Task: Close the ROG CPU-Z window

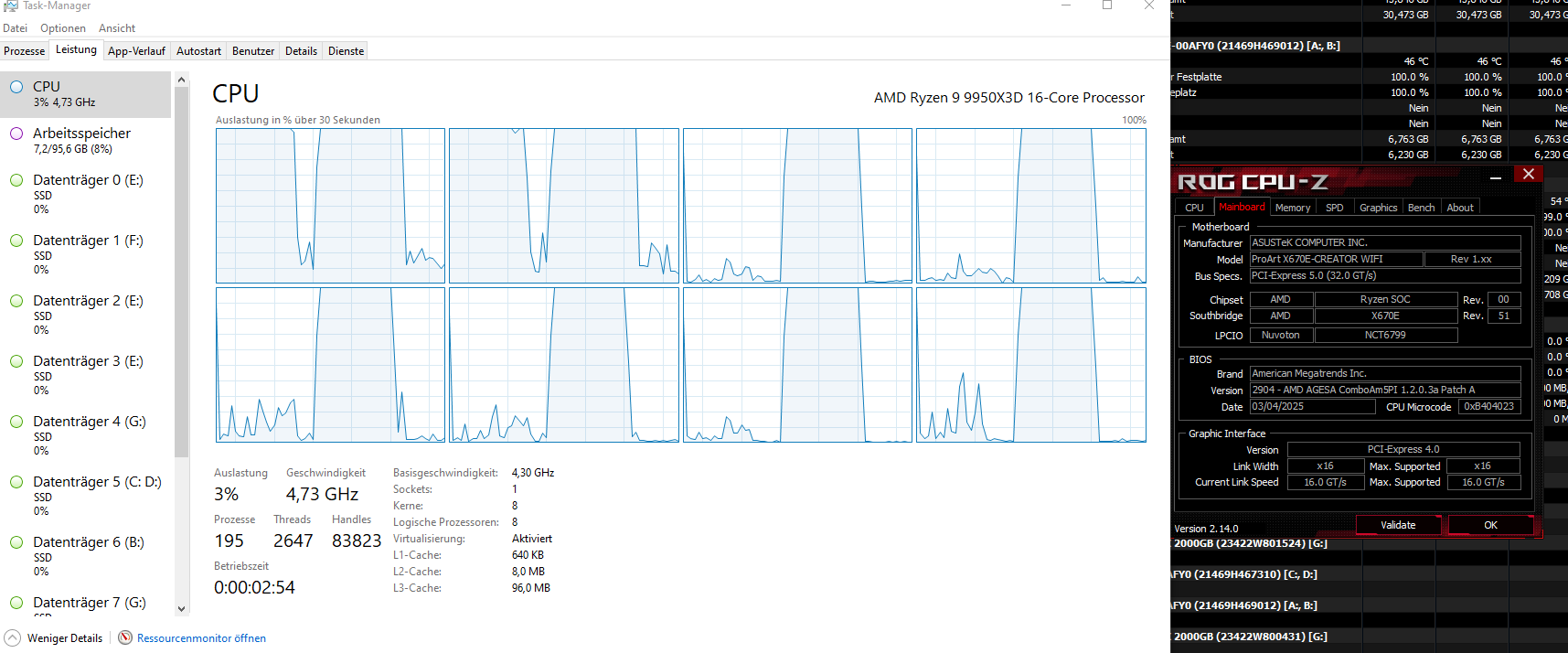Action: pos(1528,174)
